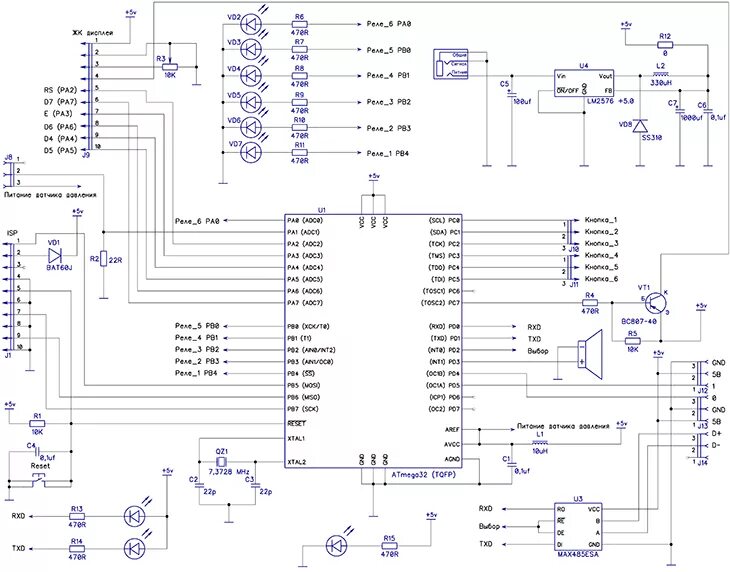Click the VD2 LED symbol
Viewport: 730px width, 572px height.
(252, 24)
